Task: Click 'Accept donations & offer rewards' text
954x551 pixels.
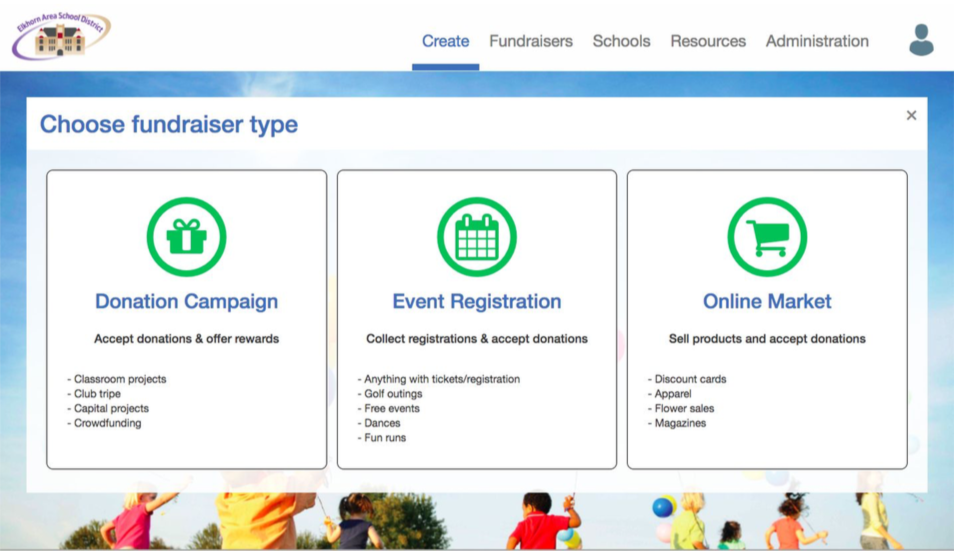Action: coord(186,339)
